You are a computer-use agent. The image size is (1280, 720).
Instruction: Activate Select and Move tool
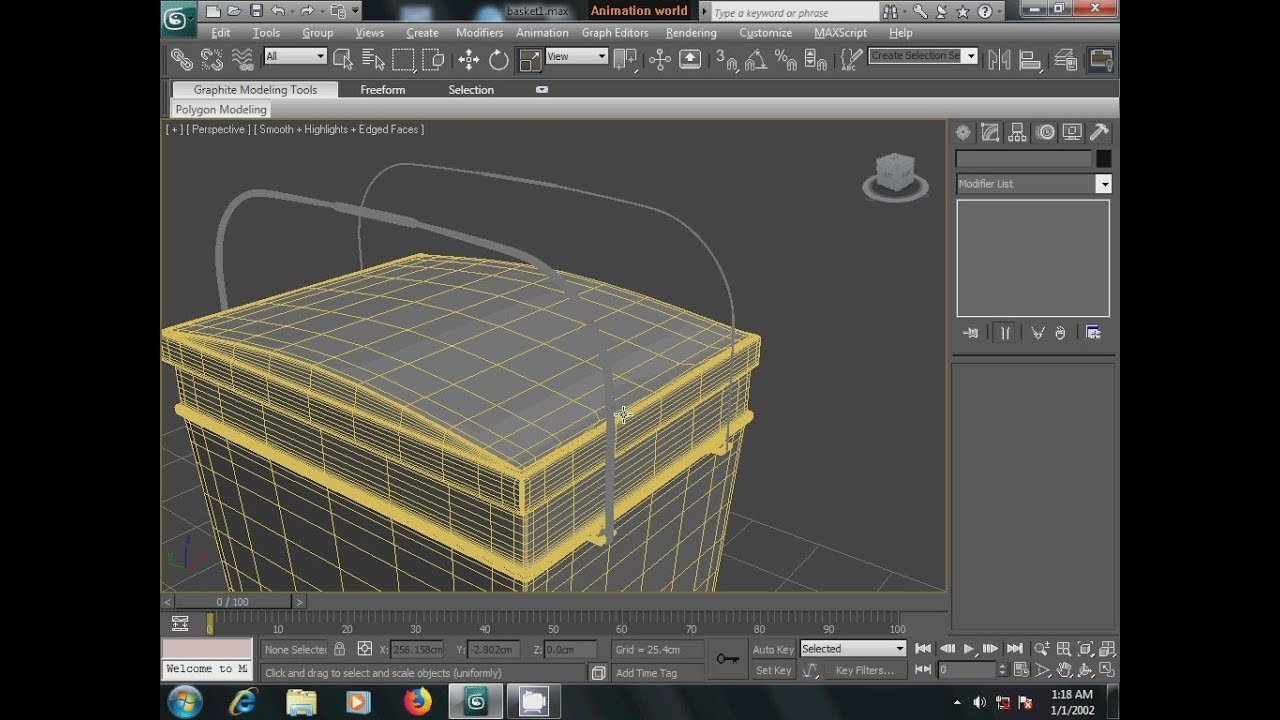(468, 60)
